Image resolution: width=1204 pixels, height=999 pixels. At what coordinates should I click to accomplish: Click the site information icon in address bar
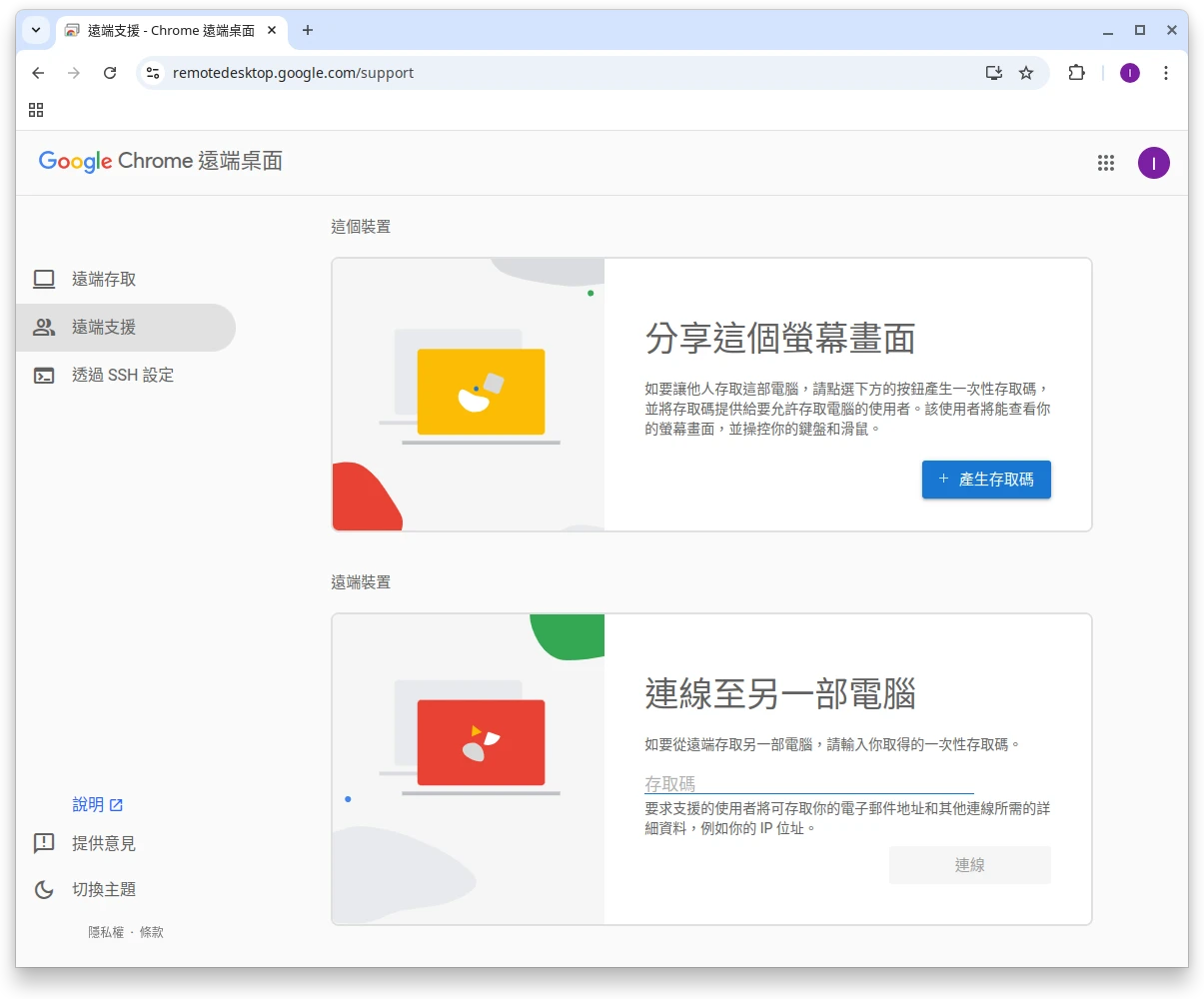153,73
